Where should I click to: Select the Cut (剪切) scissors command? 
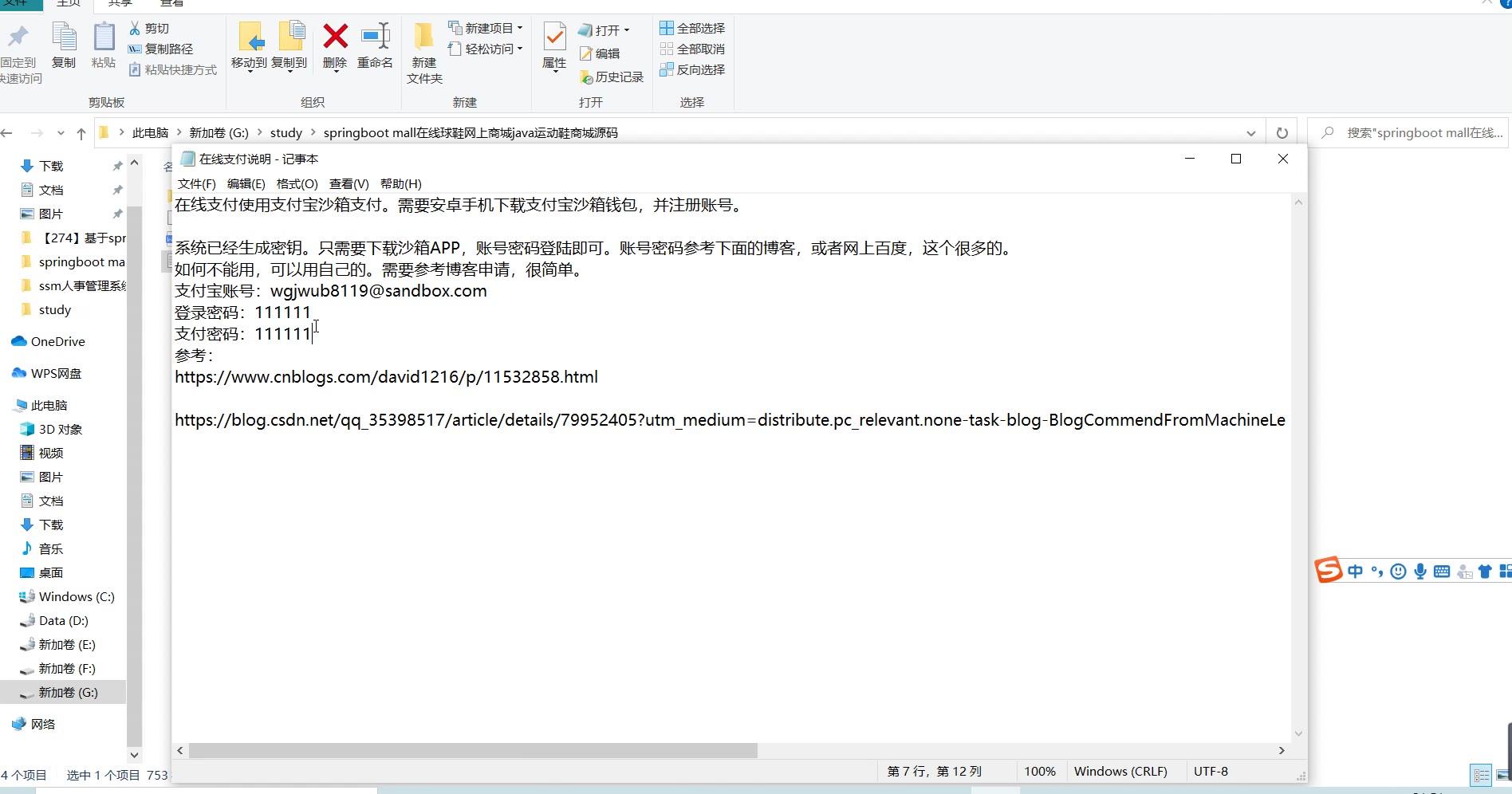click(x=149, y=28)
